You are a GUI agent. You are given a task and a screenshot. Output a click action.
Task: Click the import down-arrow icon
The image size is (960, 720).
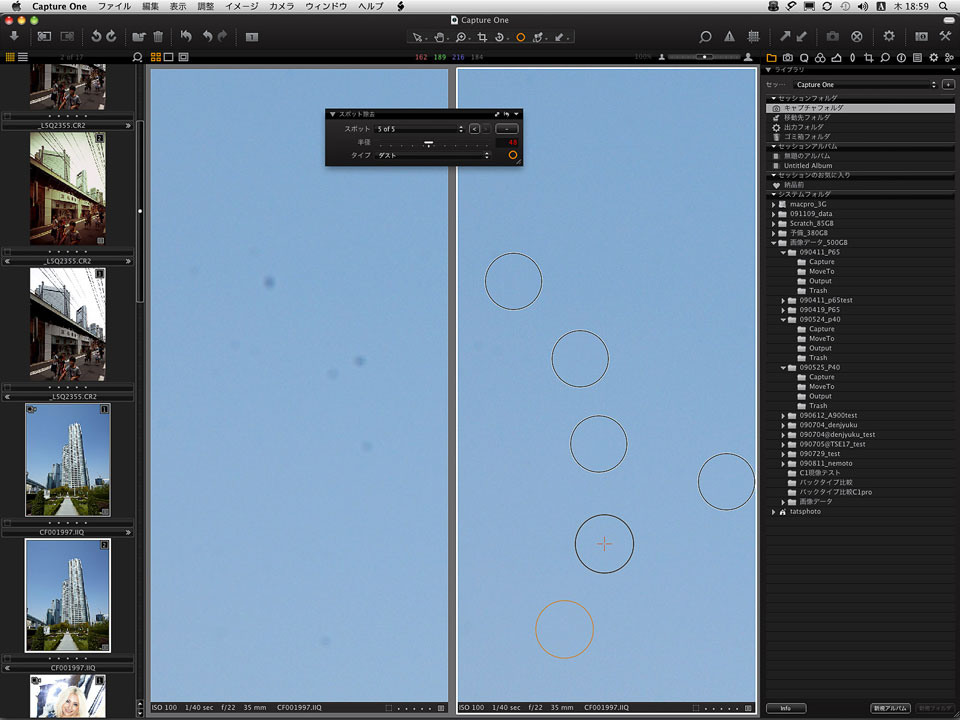(x=14, y=37)
